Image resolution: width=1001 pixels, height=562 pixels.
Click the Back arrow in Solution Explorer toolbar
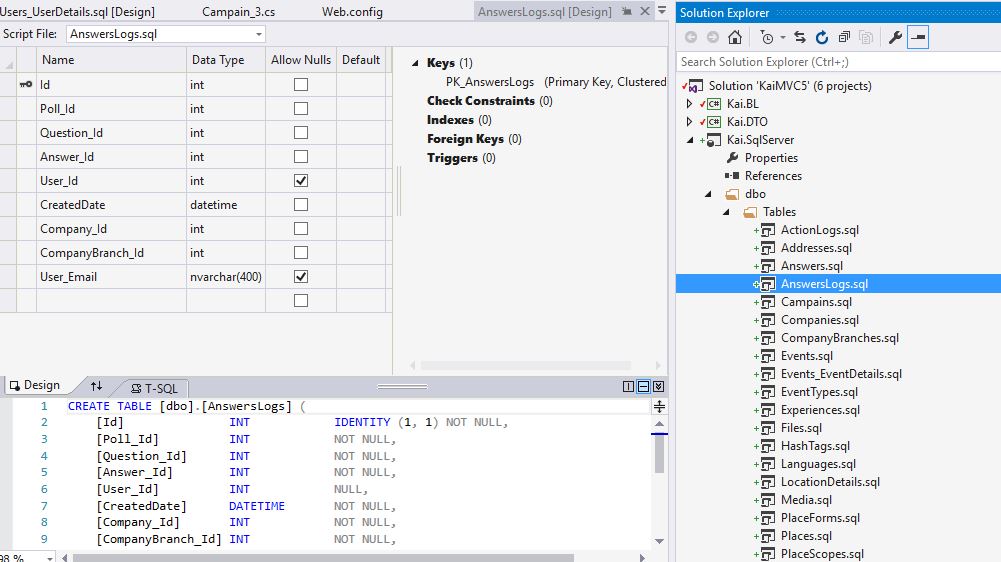pyautogui.click(x=691, y=38)
